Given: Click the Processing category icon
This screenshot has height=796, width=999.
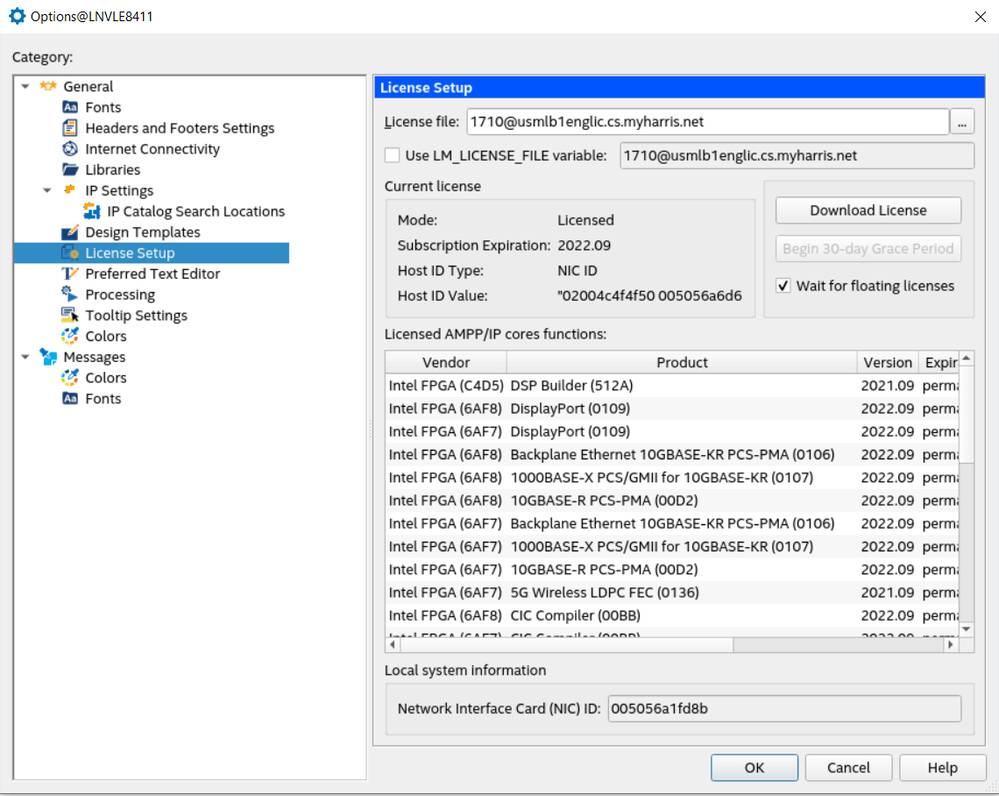Looking at the screenshot, I should 70,295.
